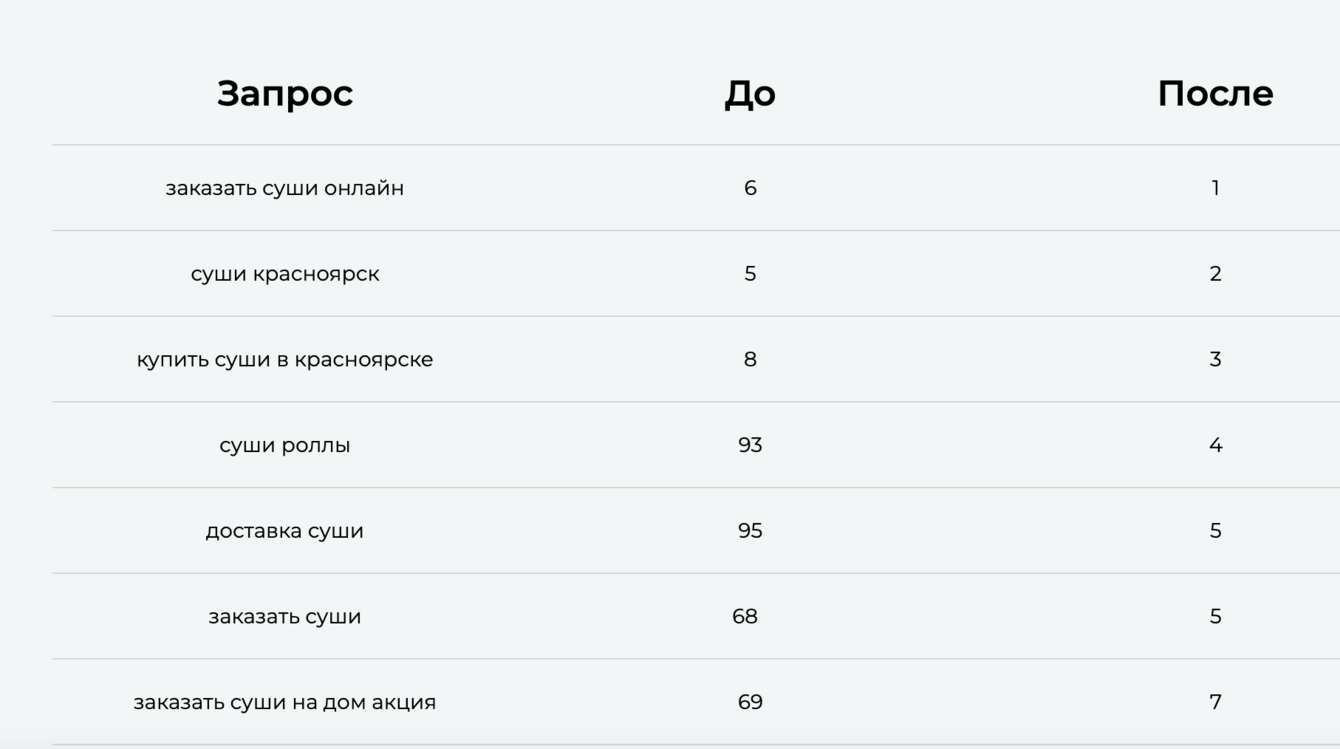The width and height of the screenshot is (1340, 749).
Task: Click the До value 8 in the table
Action: point(750,359)
